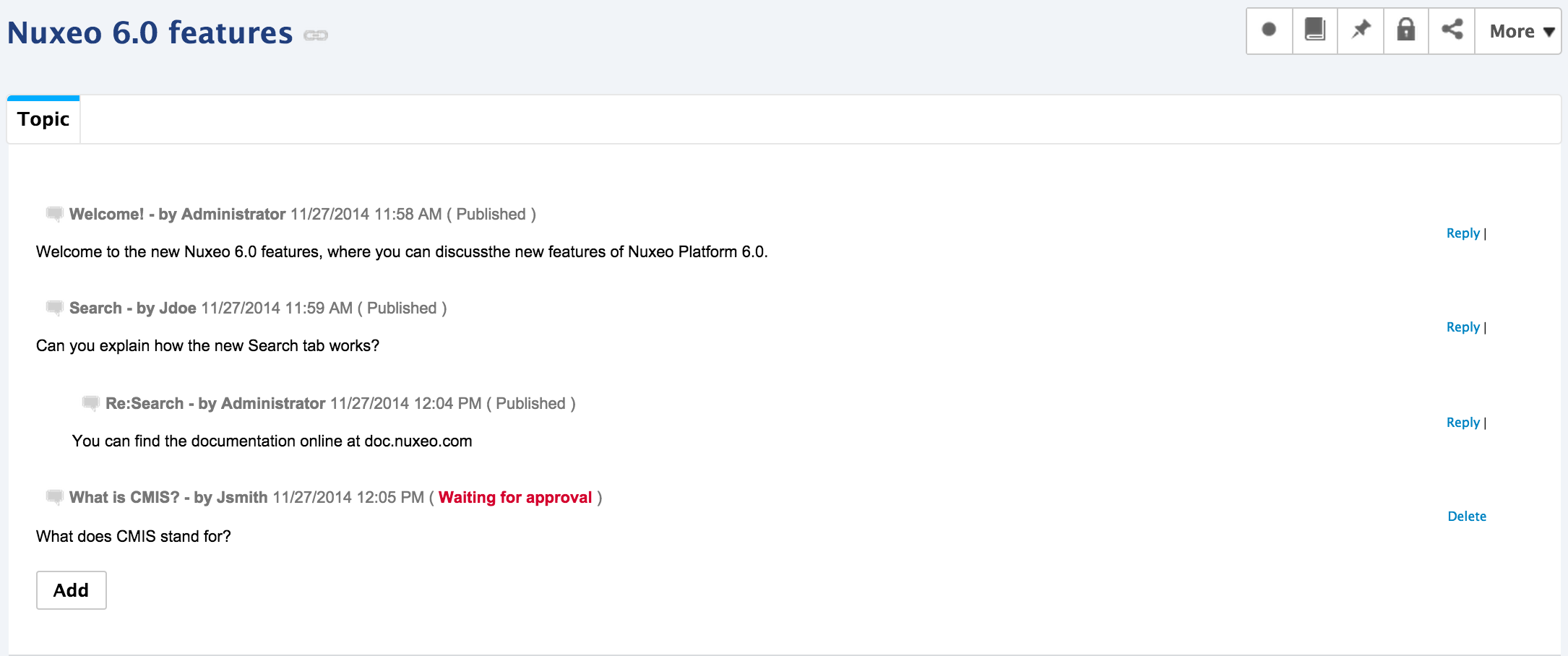
Task: Click the text 'What does CMIS stand for?'
Action: [134, 537]
